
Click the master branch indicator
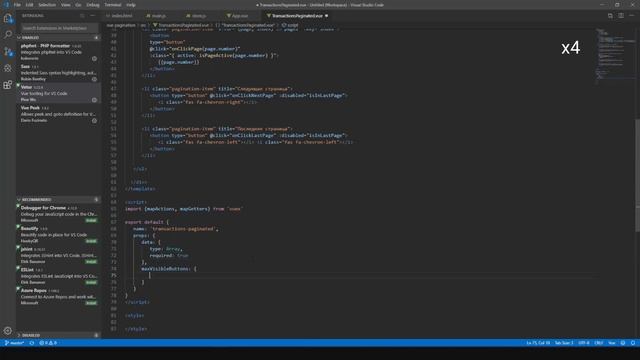[x=14, y=343]
